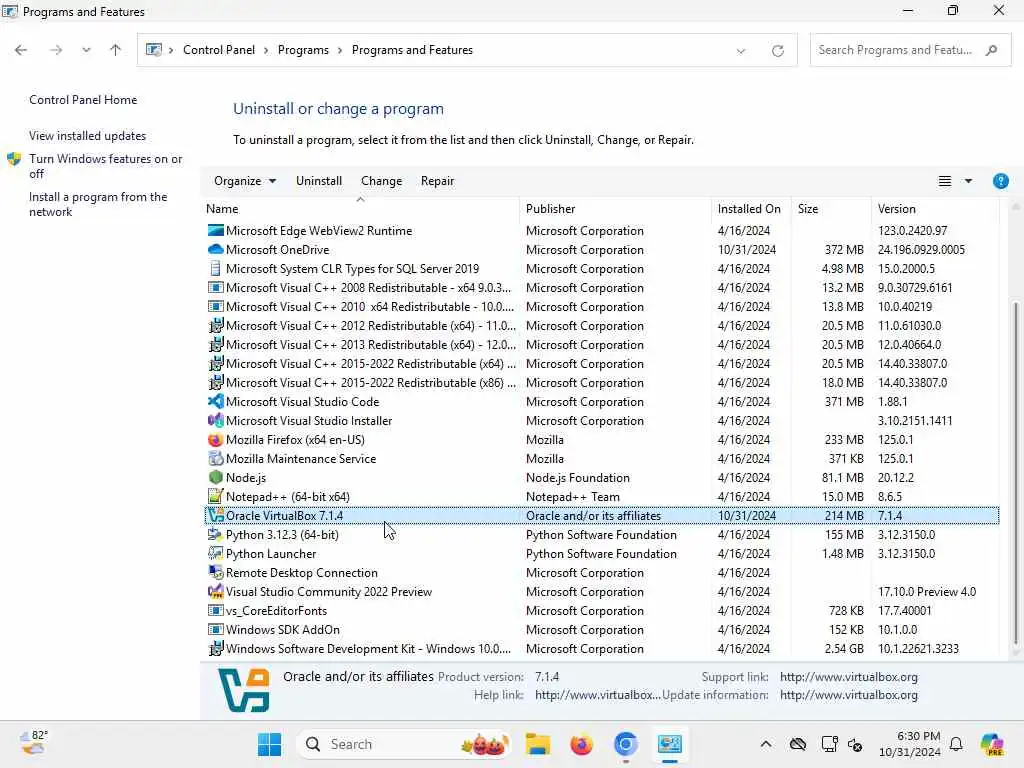Click the SQL Server CLR Types icon
The height and width of the screenshot is (768, 1024).
point(215,268)
